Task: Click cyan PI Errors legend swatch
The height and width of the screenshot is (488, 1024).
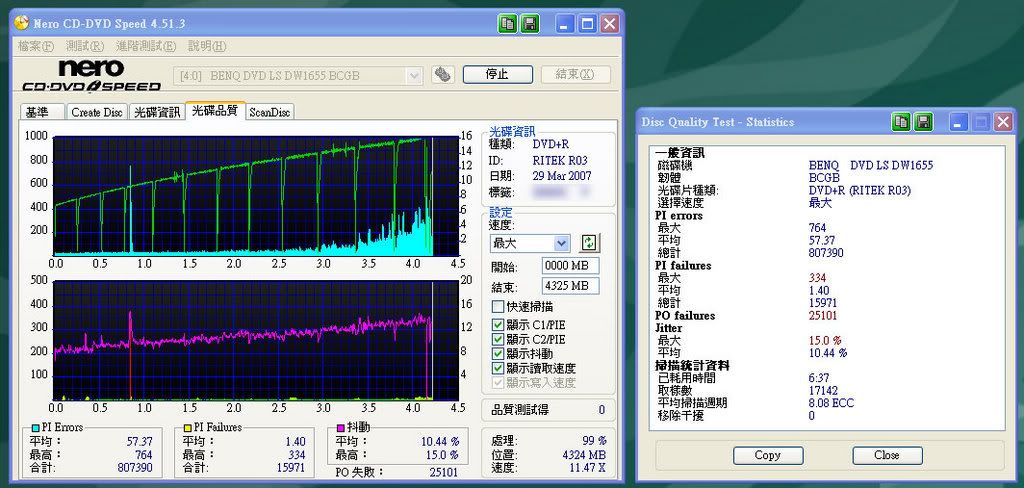Action: (35, 427)
